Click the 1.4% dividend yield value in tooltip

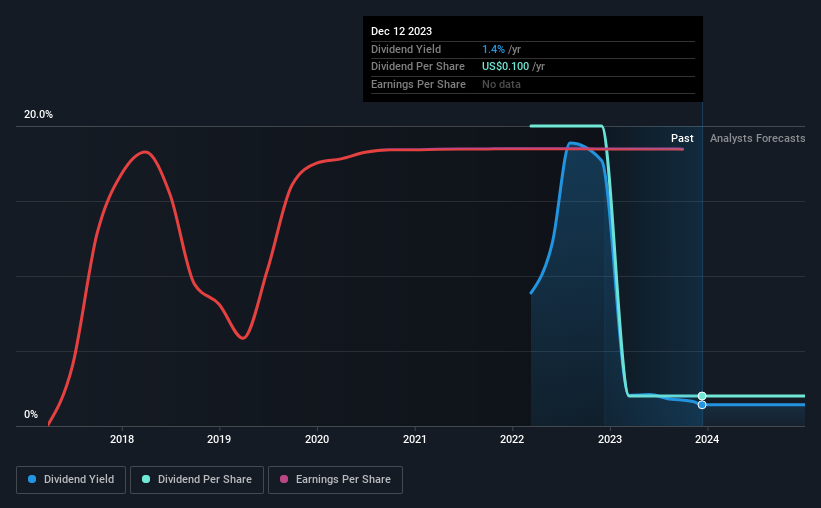[x=493, y=49]
